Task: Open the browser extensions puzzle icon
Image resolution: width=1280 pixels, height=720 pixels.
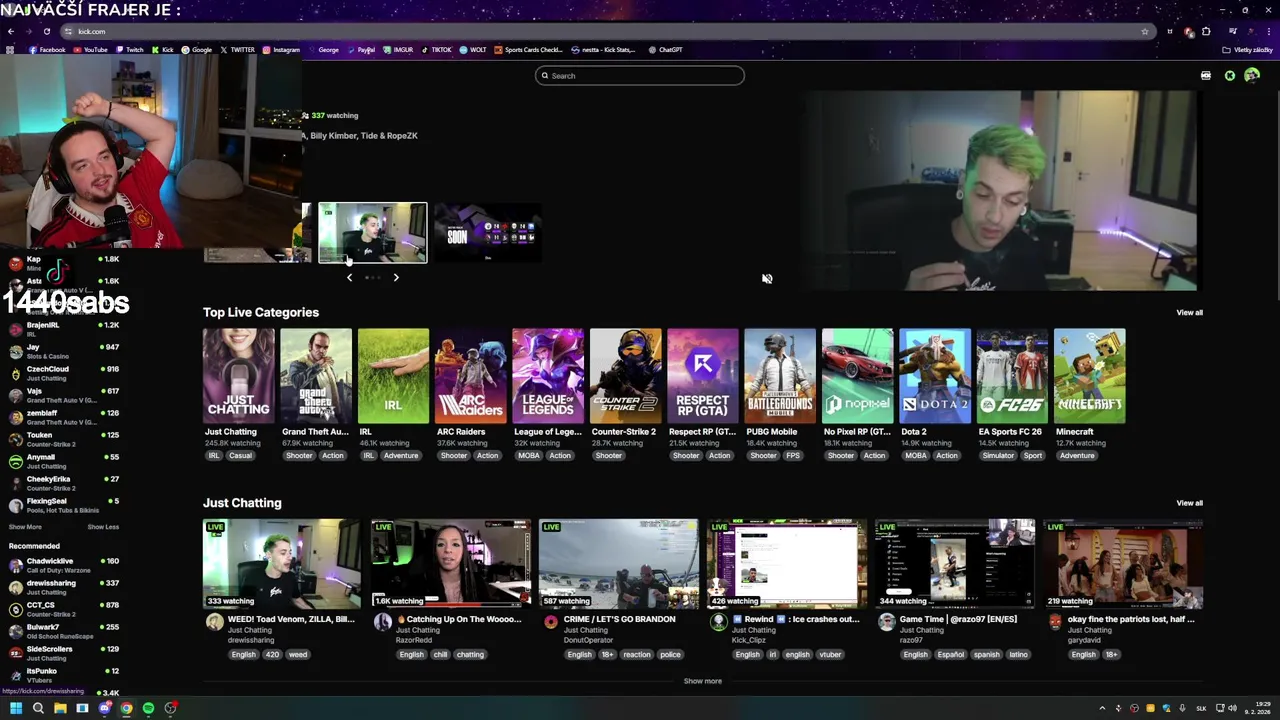Action: pyautogui.click(x=1206, y=31)
